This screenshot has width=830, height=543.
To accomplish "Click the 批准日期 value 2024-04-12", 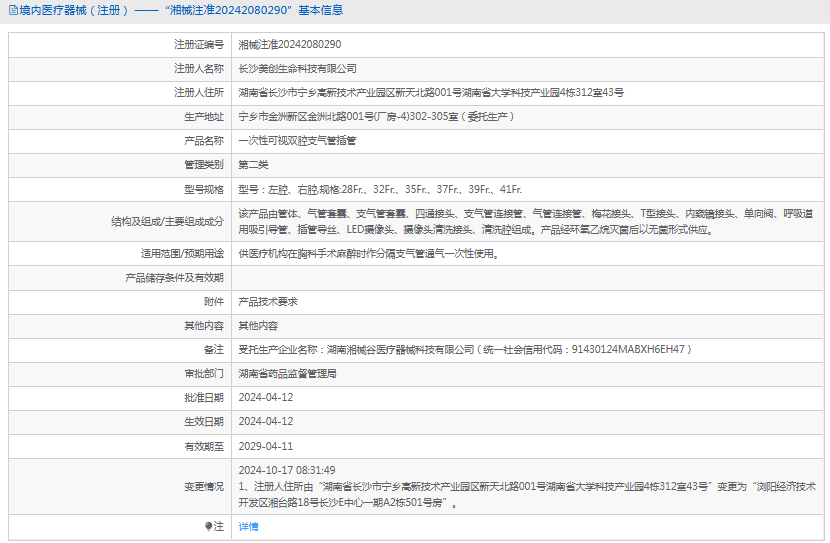I will [x=266, y=398].
